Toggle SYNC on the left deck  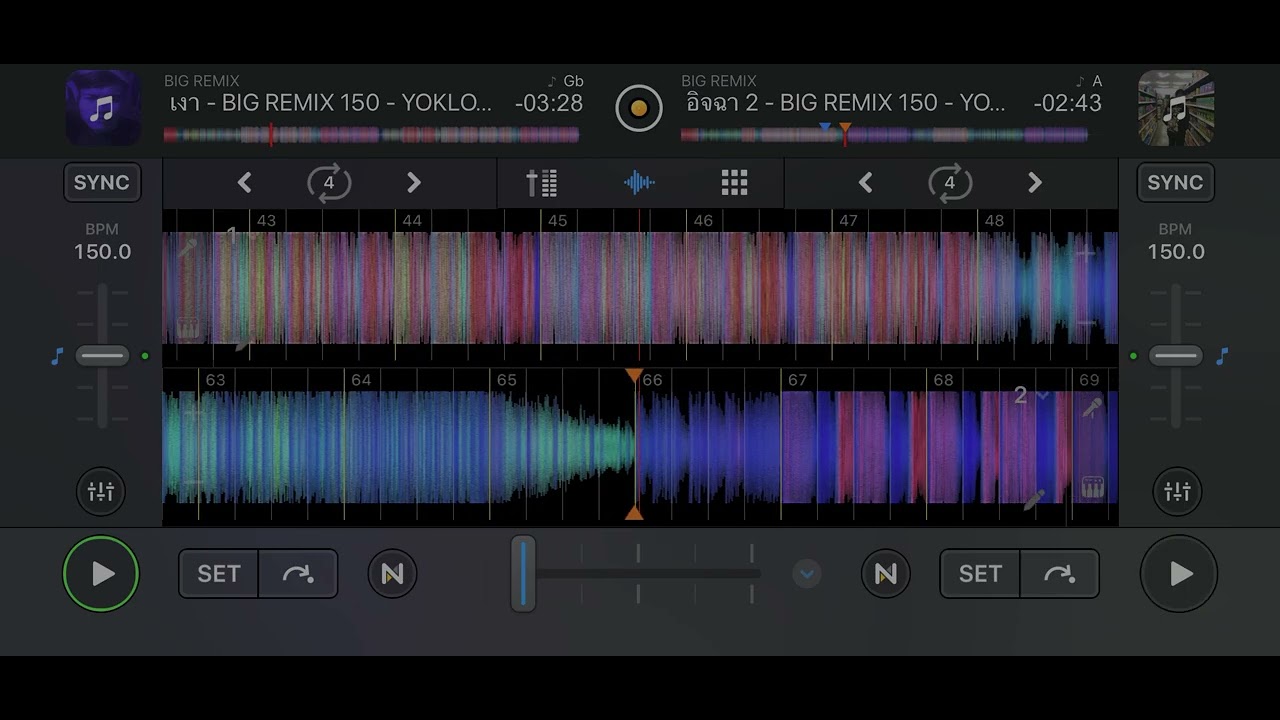pos(101,182)
